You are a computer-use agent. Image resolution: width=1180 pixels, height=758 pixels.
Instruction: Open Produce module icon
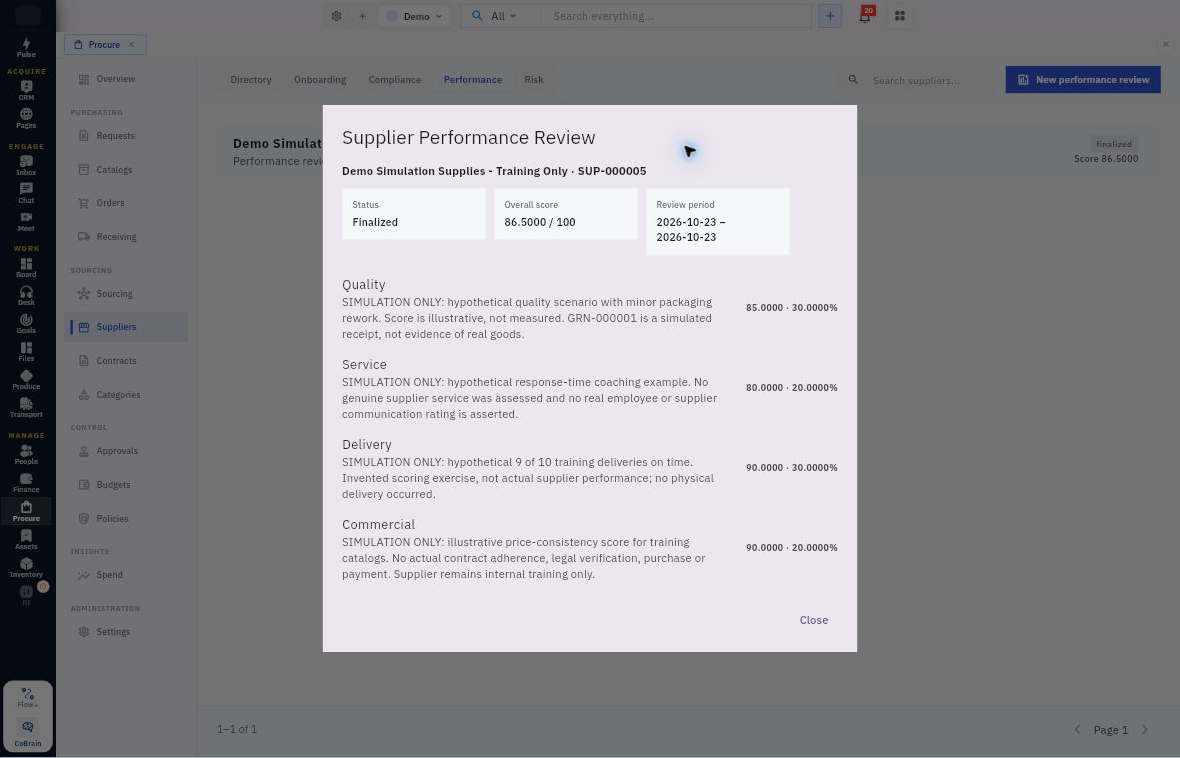click(26, 379)
